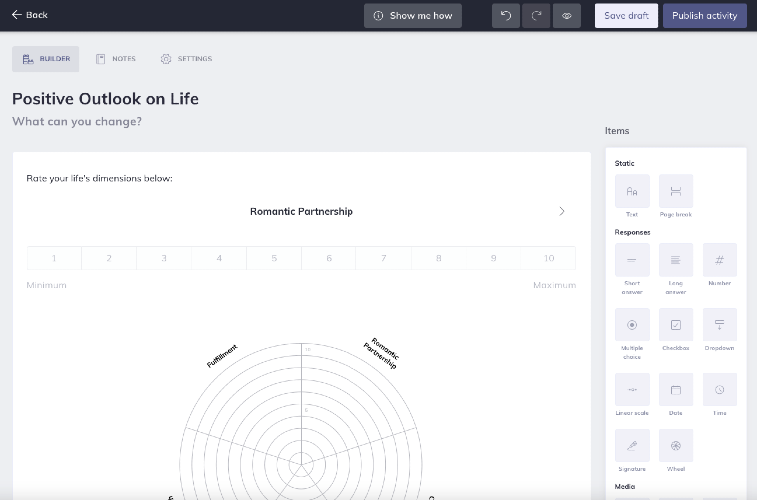
Task: Add a Checkbox item
Action: 676,325
